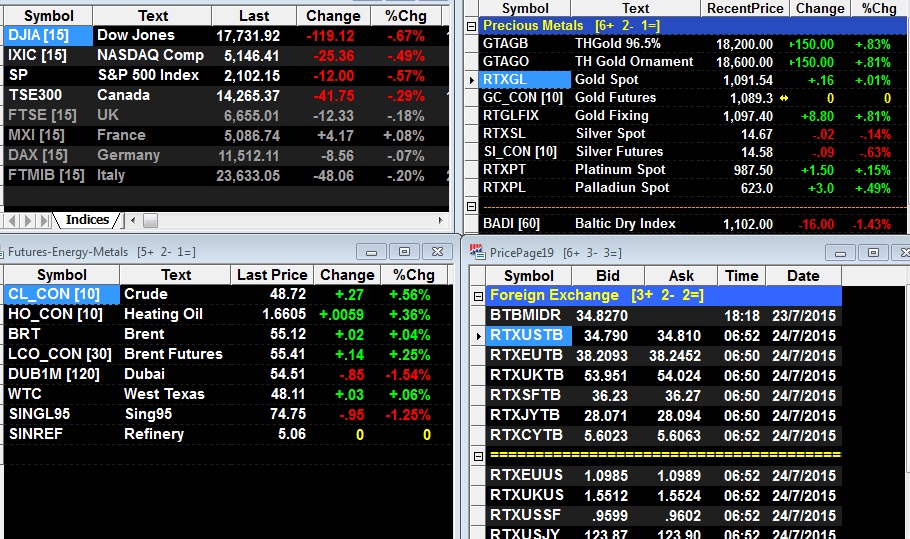Select the RTXCYTB symbol
This screenshot has width=910, height=539.
pos(528,435)
